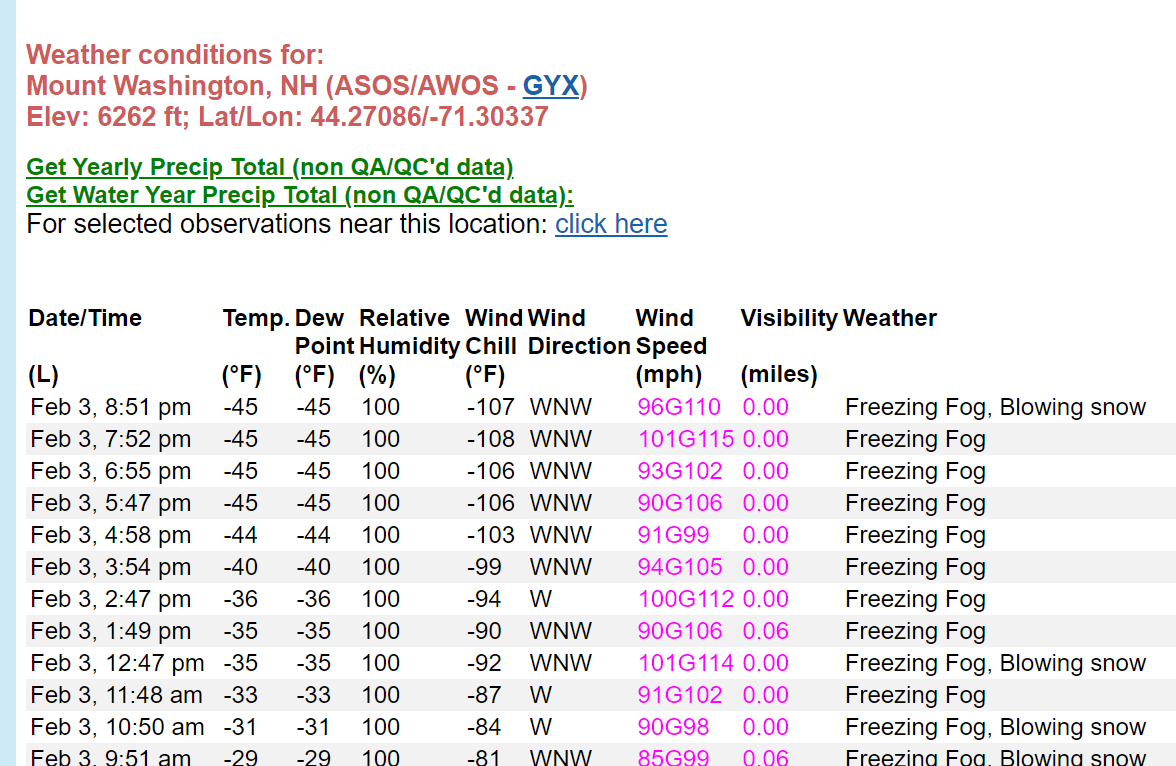Viewport: 1176px width, 766px height.
Task: Open Get Yearly Precip Total link
Action: (270, 167)
